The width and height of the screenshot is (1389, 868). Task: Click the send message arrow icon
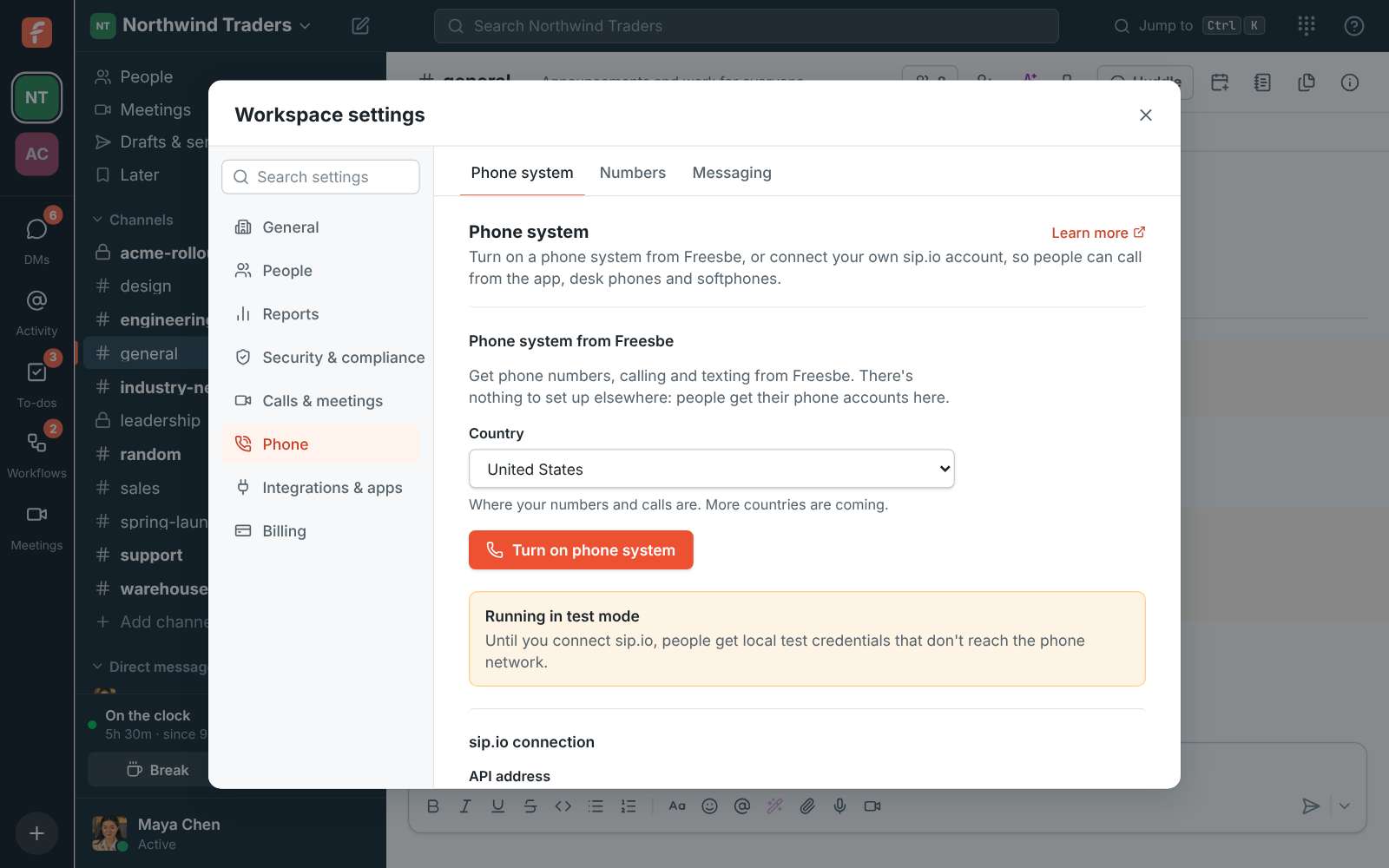pyautogui.click(x=1310, y=806)
